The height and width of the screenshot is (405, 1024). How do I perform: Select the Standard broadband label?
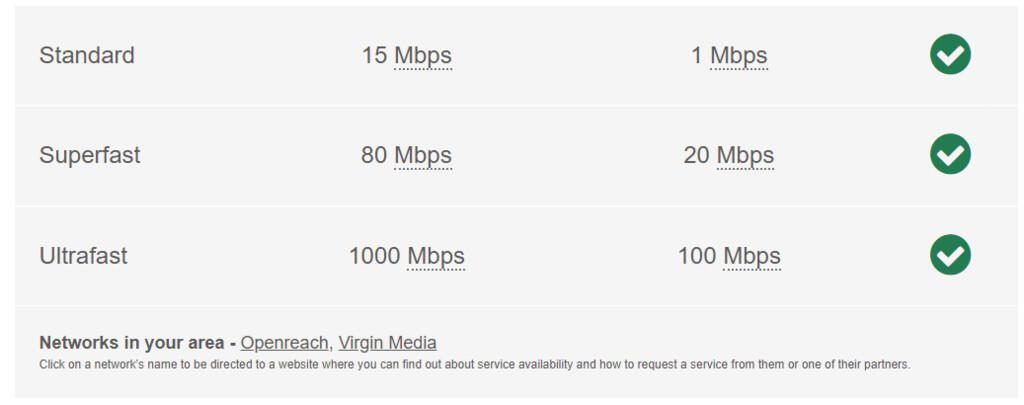[x=87, y=56]
